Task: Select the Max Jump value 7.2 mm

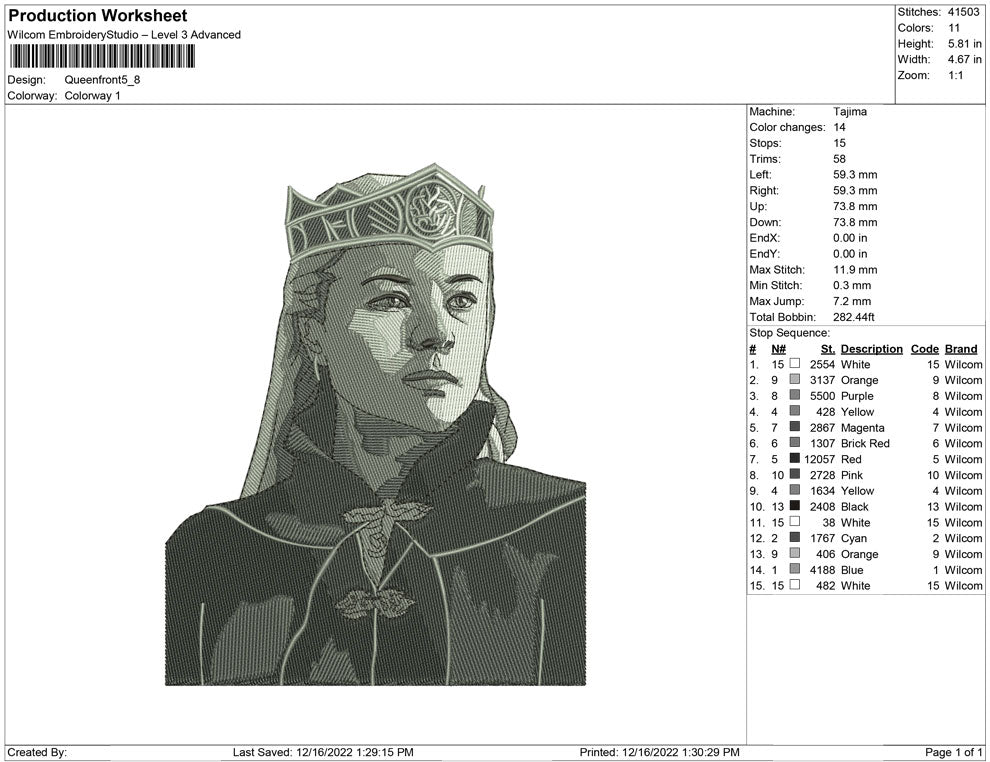Action: [x=852, y=301]
